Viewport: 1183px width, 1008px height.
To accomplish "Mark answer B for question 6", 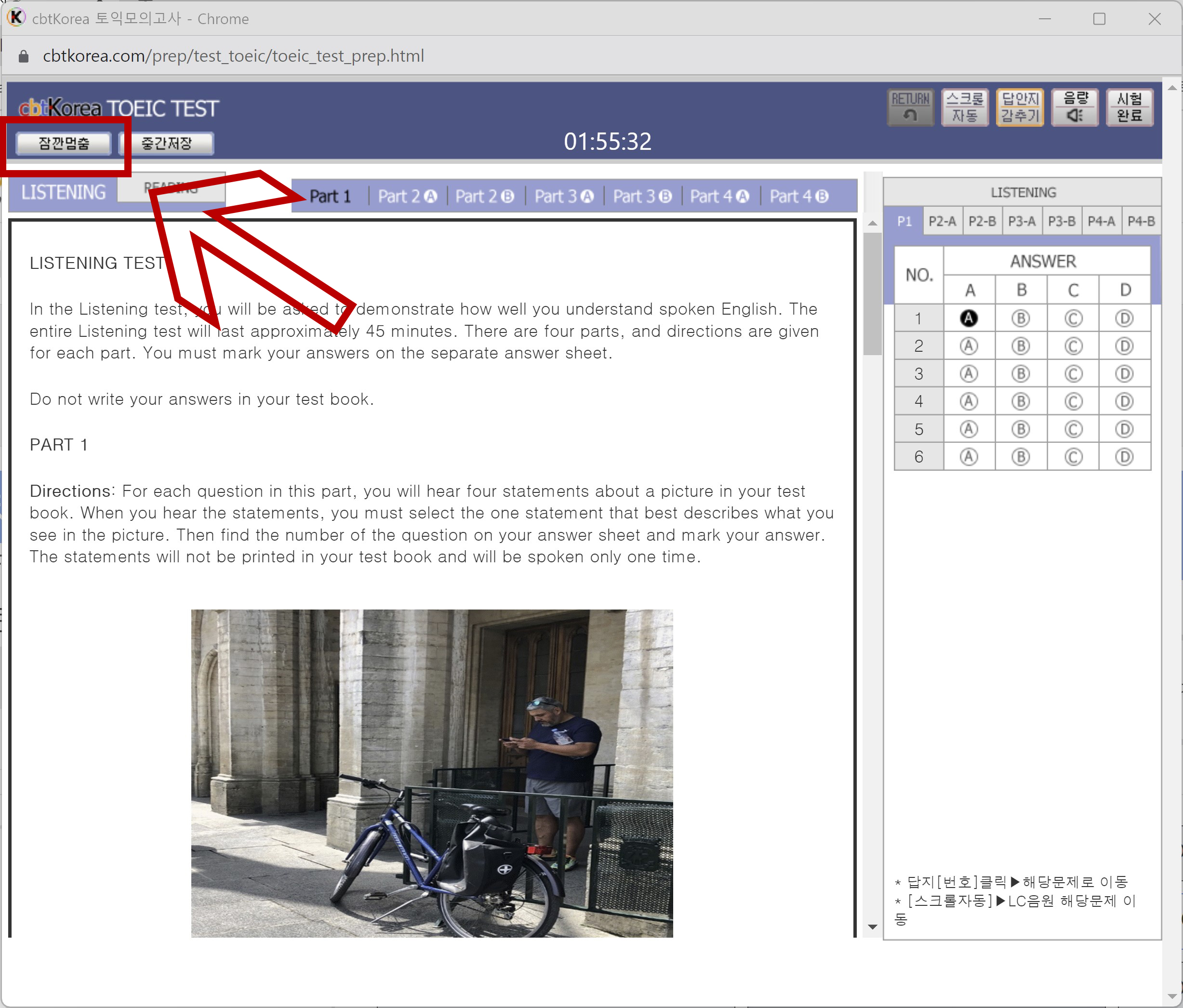I will [1021, 457].
